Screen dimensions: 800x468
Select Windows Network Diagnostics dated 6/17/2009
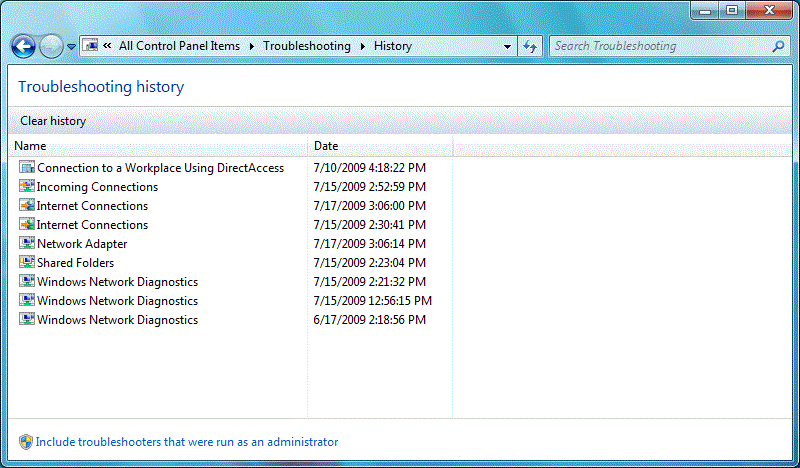tap(117, 319)
